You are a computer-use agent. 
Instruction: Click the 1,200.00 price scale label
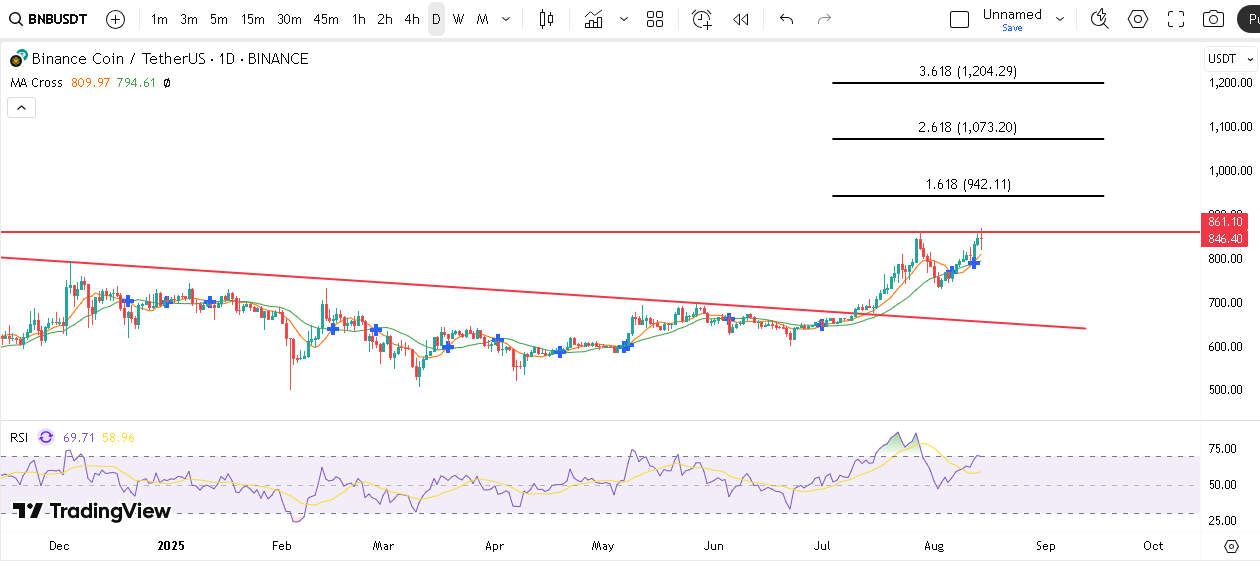[x=1230, y=83]
